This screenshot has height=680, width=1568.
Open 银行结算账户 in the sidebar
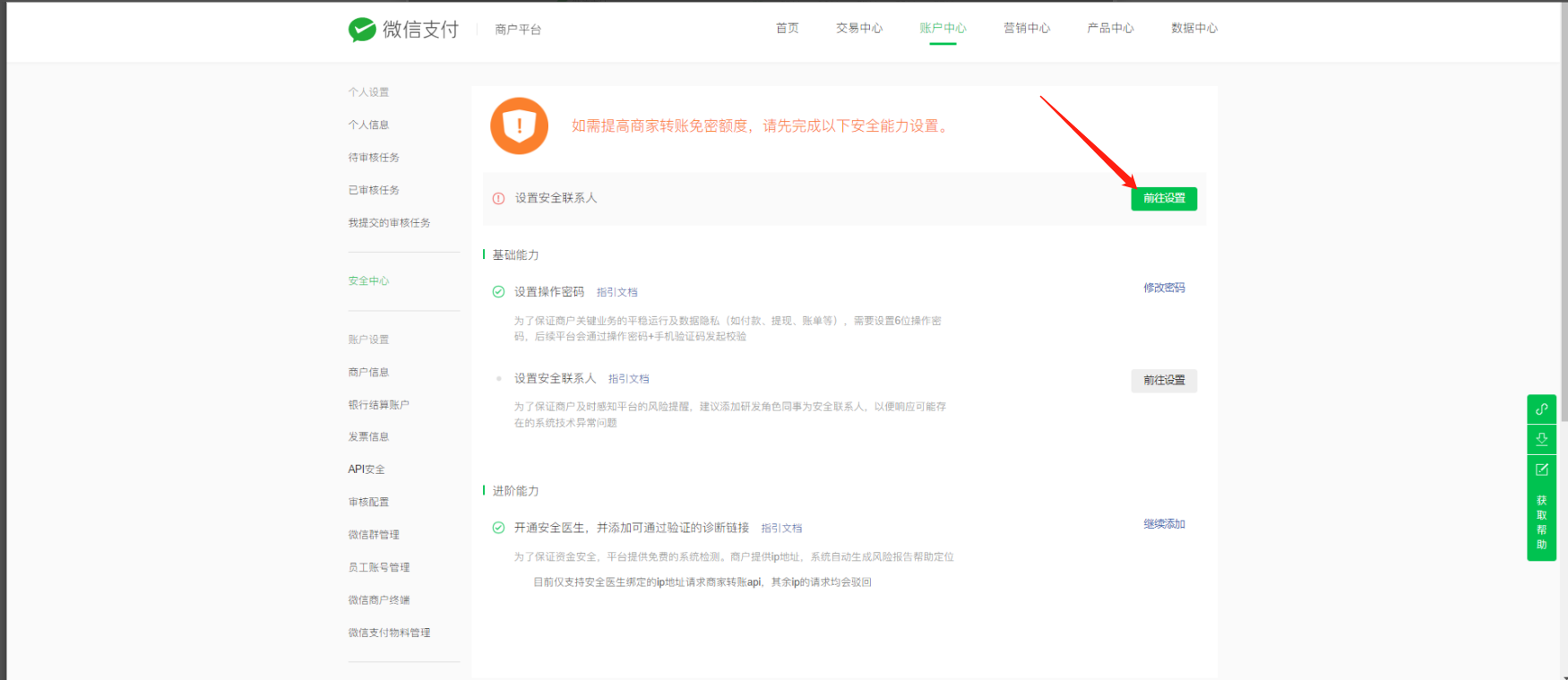pyautogui.click(x=378, y=405)
